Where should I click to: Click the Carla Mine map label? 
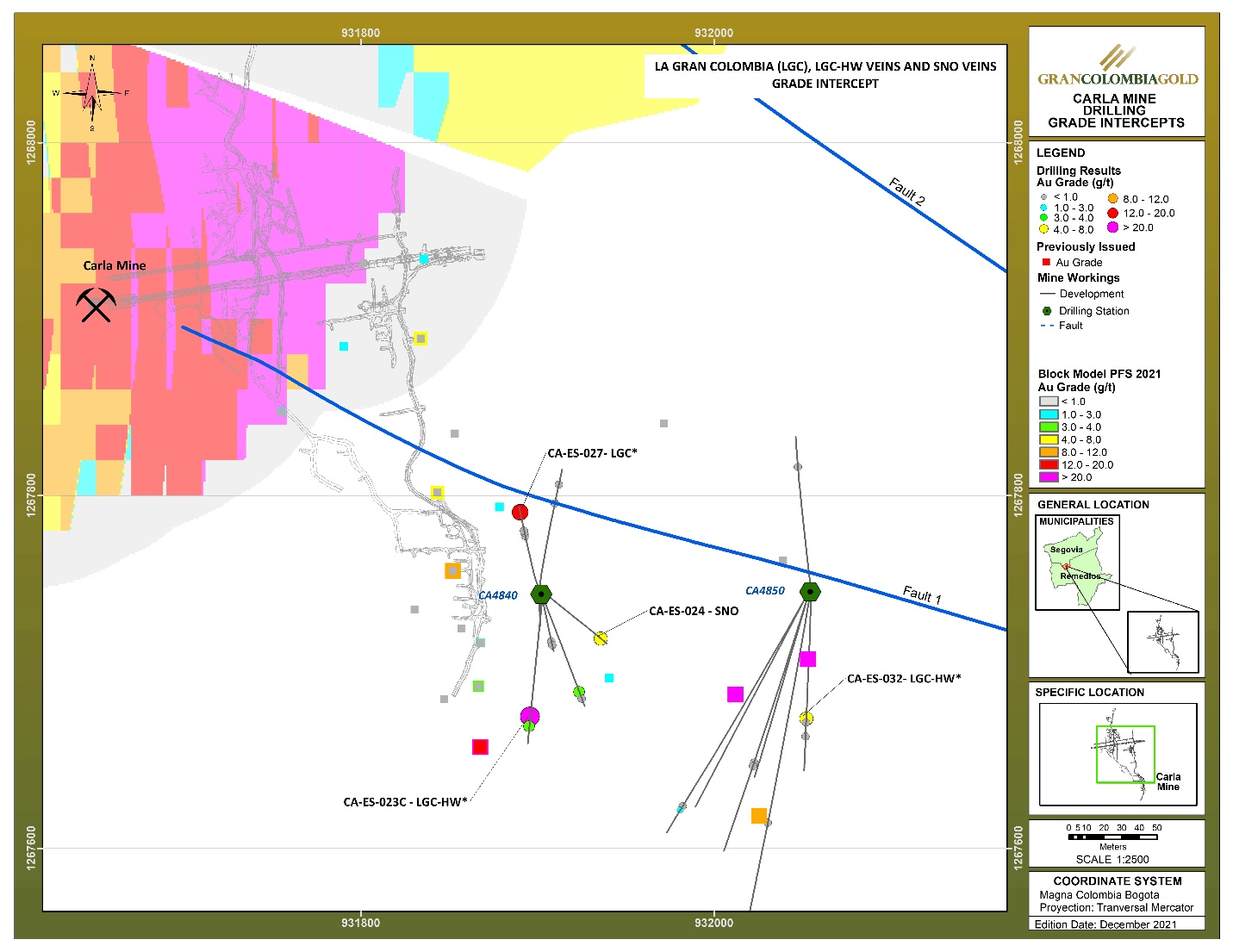coord(115,265)
